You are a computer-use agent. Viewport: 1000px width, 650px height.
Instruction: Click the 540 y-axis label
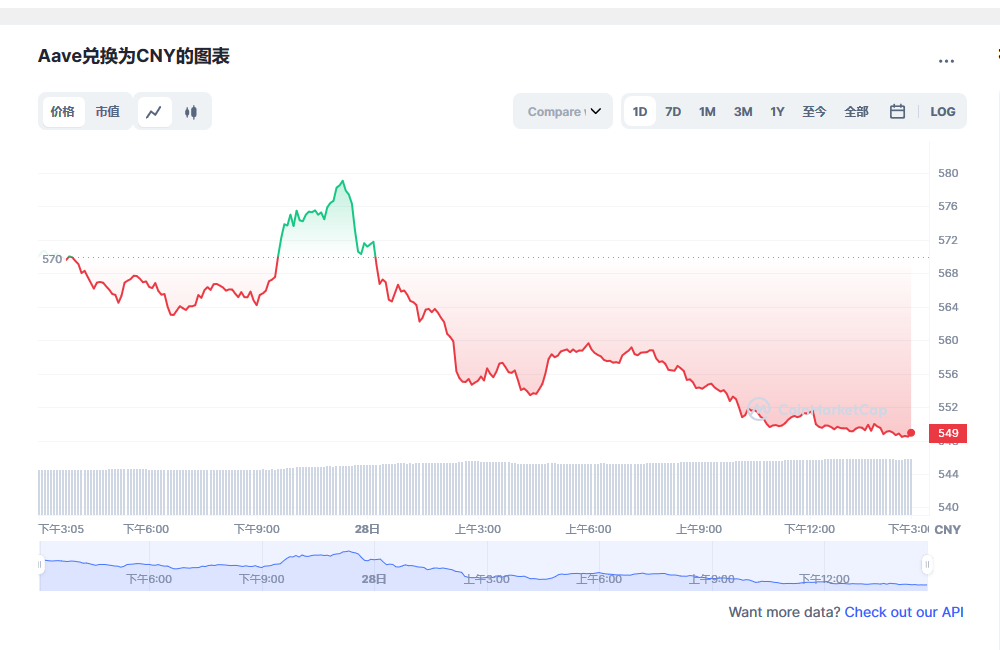coord(948,507)
